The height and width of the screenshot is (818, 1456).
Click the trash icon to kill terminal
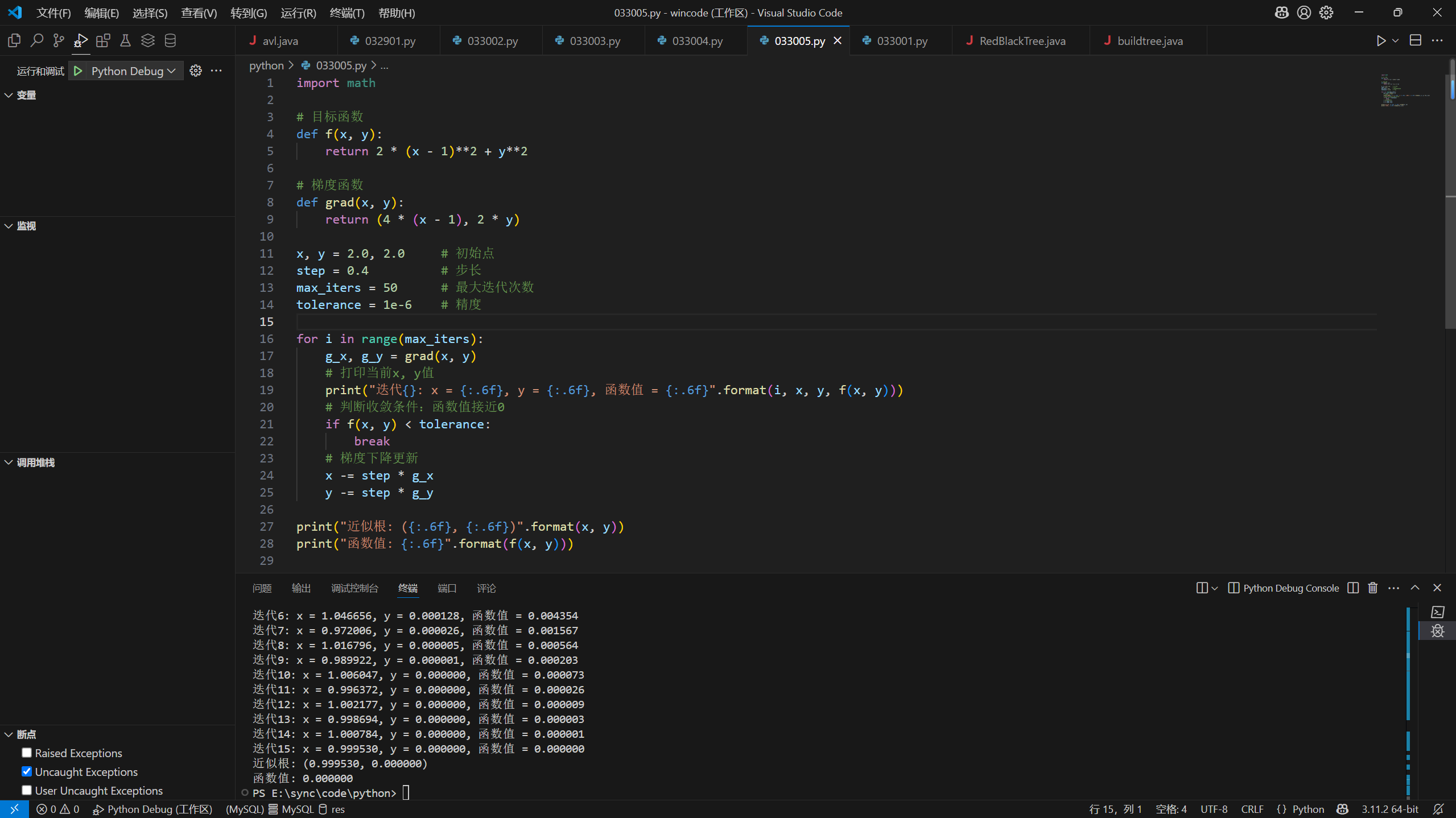pyautogui.click(x=1373, y=588)
